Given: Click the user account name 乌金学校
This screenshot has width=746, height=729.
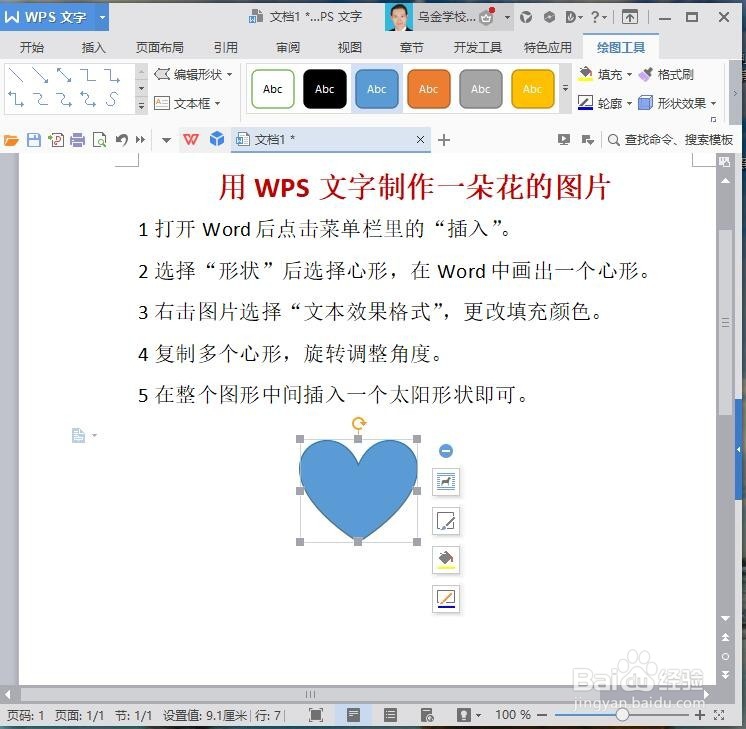Looking at the screenshot, I should pos(446,17).
